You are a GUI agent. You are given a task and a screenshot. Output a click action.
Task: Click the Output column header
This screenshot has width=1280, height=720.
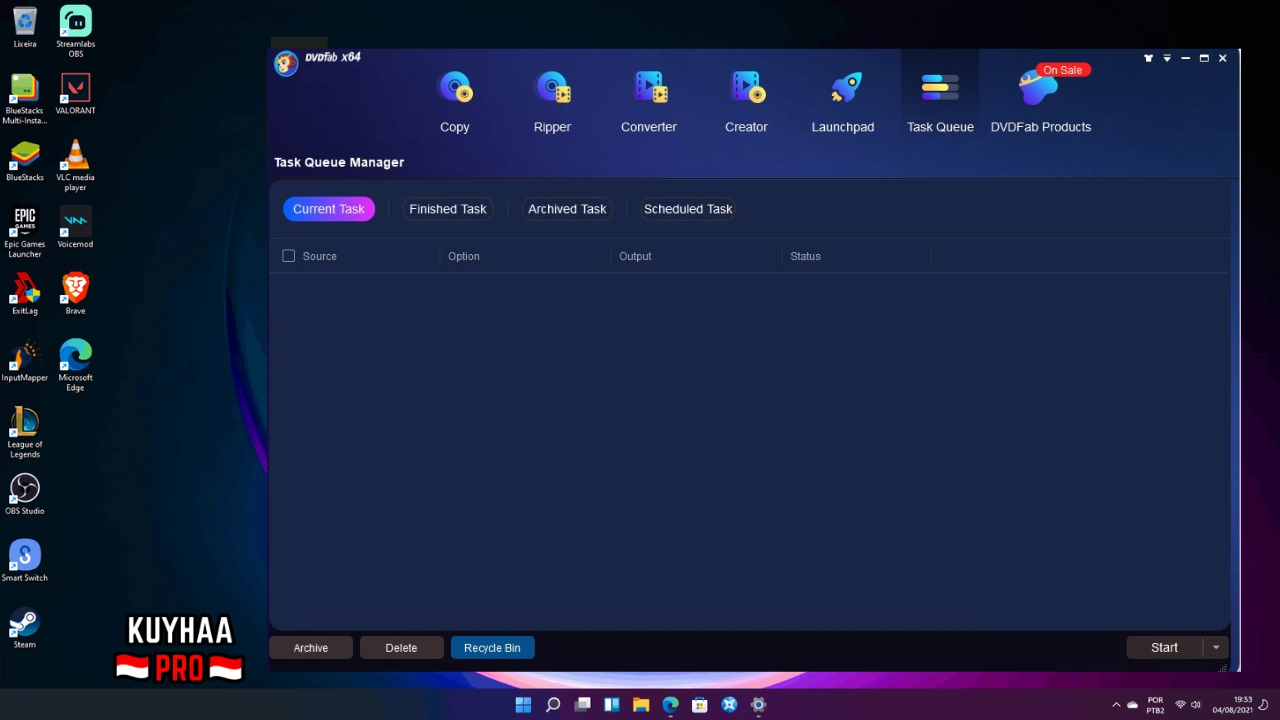click(x=635, y=256)
